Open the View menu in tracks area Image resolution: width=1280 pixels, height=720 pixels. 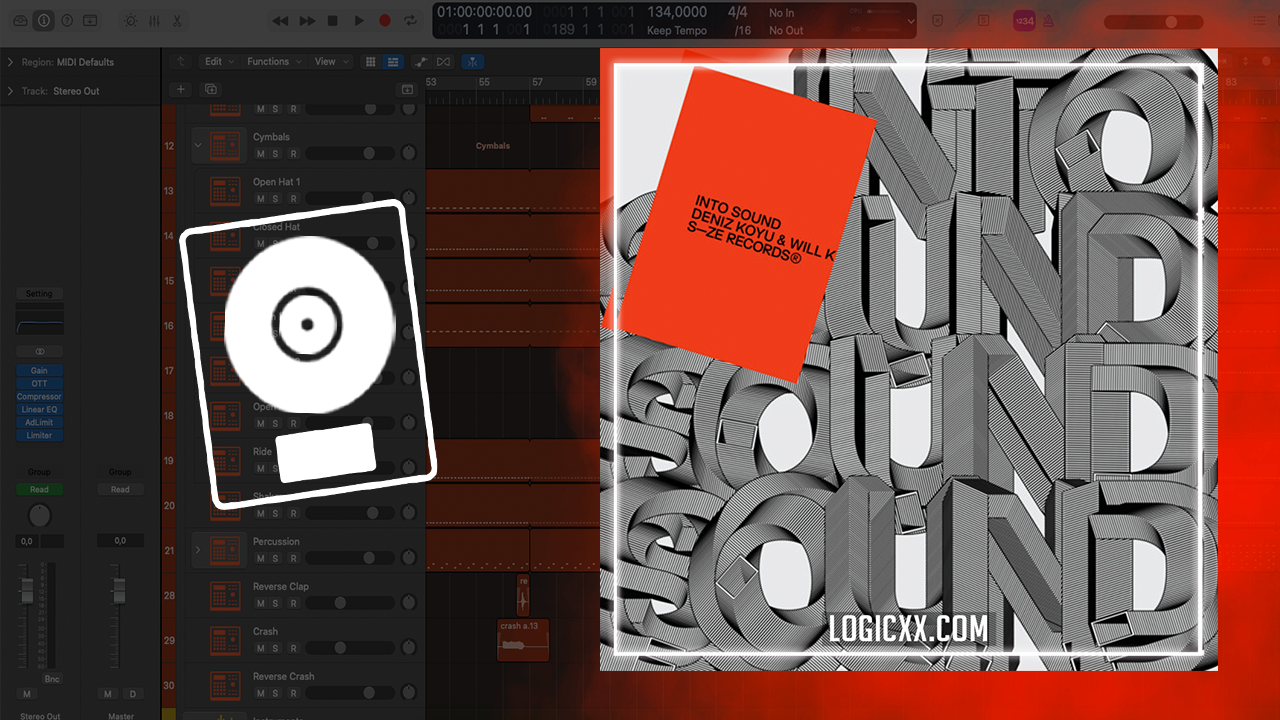[x=331, y=62]
